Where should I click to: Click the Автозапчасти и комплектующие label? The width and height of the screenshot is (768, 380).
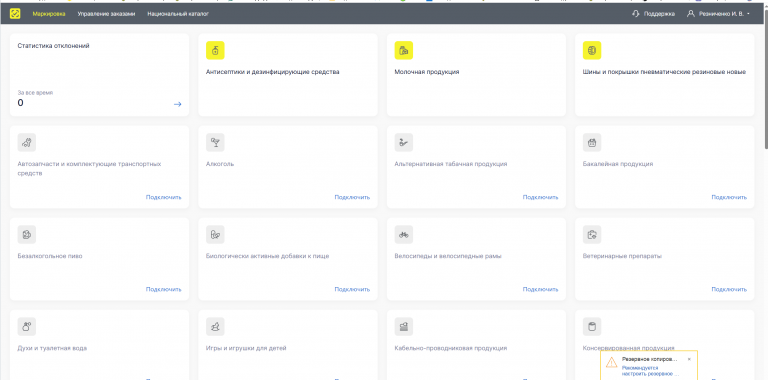tap(89, 168)
